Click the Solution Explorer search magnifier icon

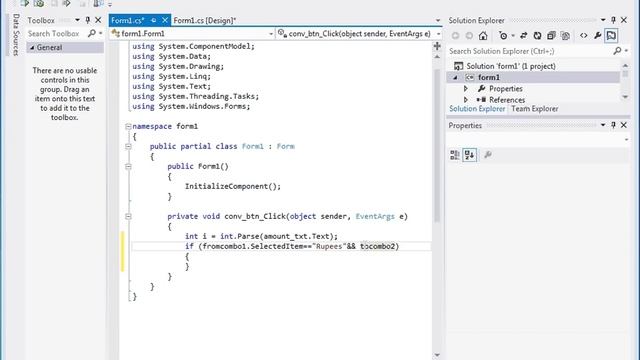click(618, 51)
